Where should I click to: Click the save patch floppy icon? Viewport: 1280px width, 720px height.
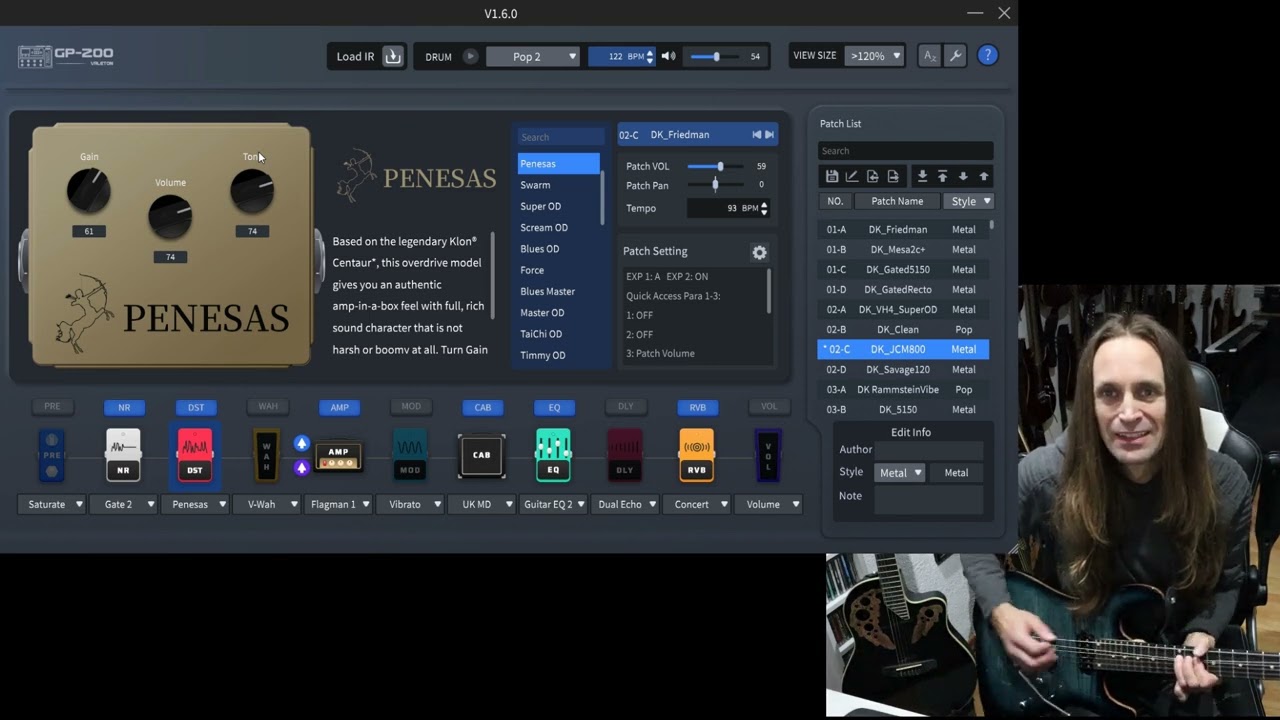(831, 176)
